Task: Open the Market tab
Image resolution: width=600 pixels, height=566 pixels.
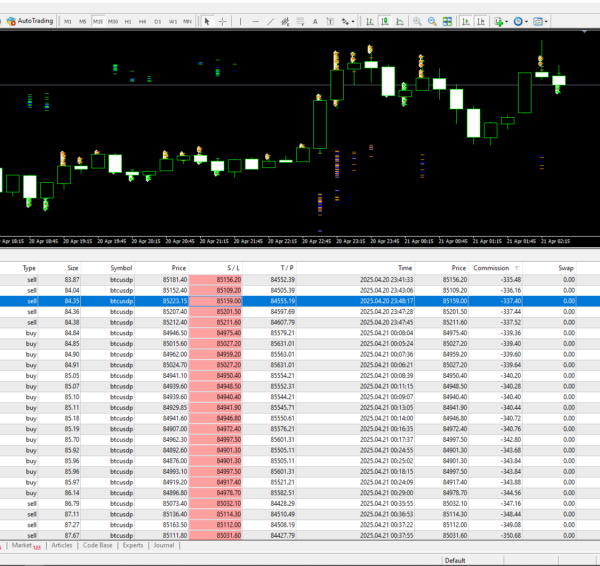Action: pos(23,546)
